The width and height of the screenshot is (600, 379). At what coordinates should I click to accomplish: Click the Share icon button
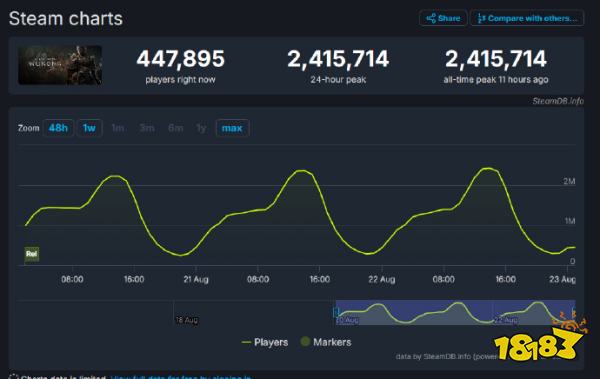[x=443, y=18]
